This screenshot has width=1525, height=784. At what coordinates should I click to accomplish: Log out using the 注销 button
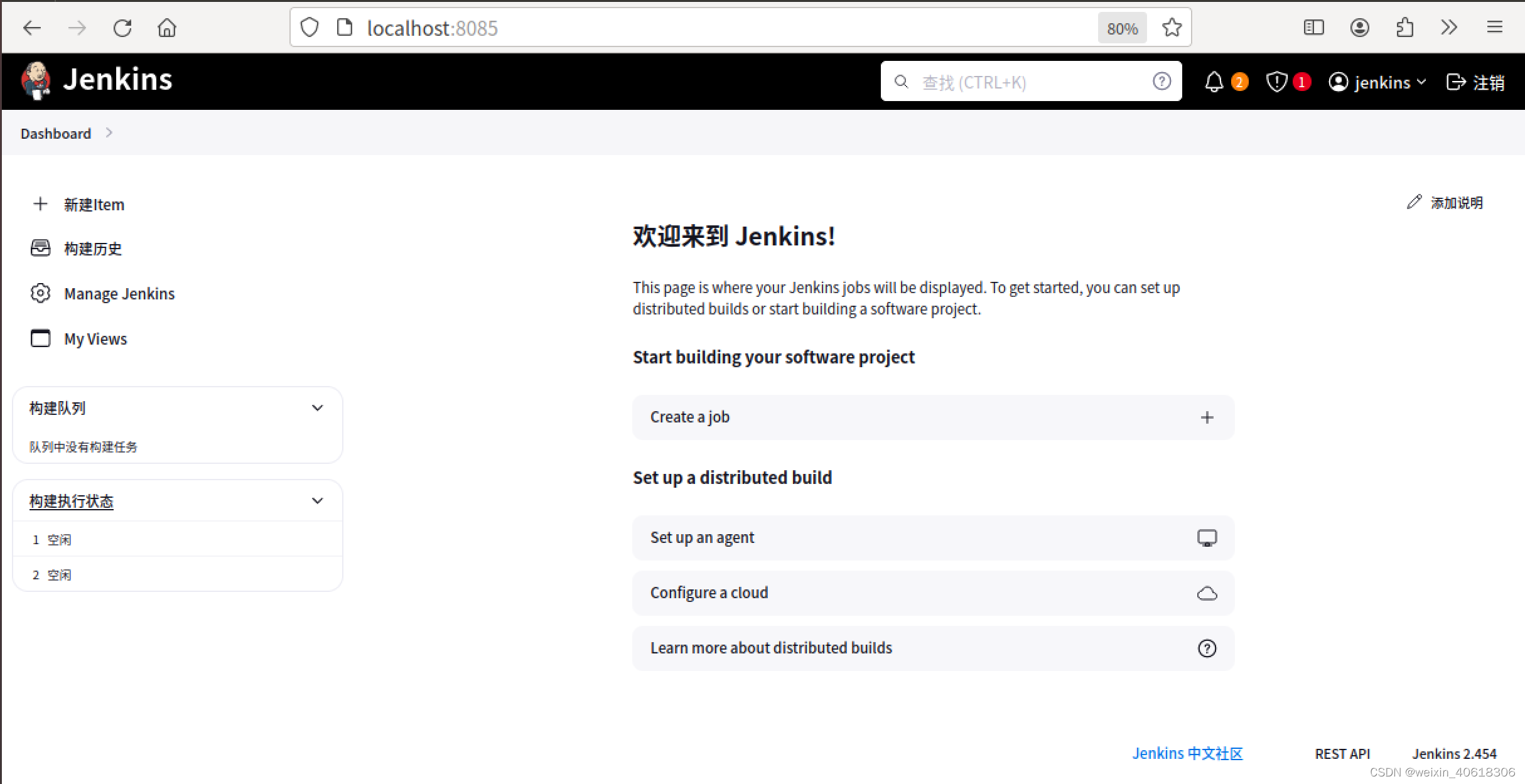point(1475,82)
